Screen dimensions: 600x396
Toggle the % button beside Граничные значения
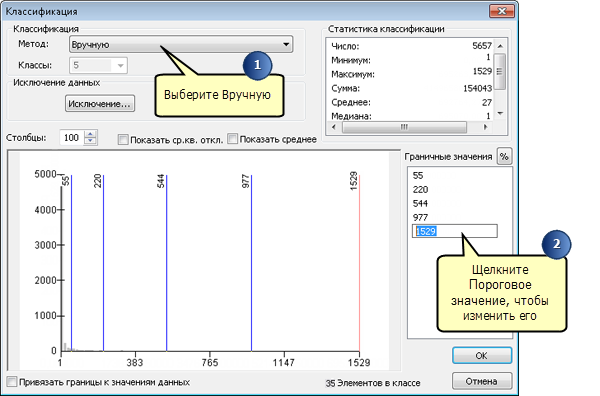click(x=504, y=156)
